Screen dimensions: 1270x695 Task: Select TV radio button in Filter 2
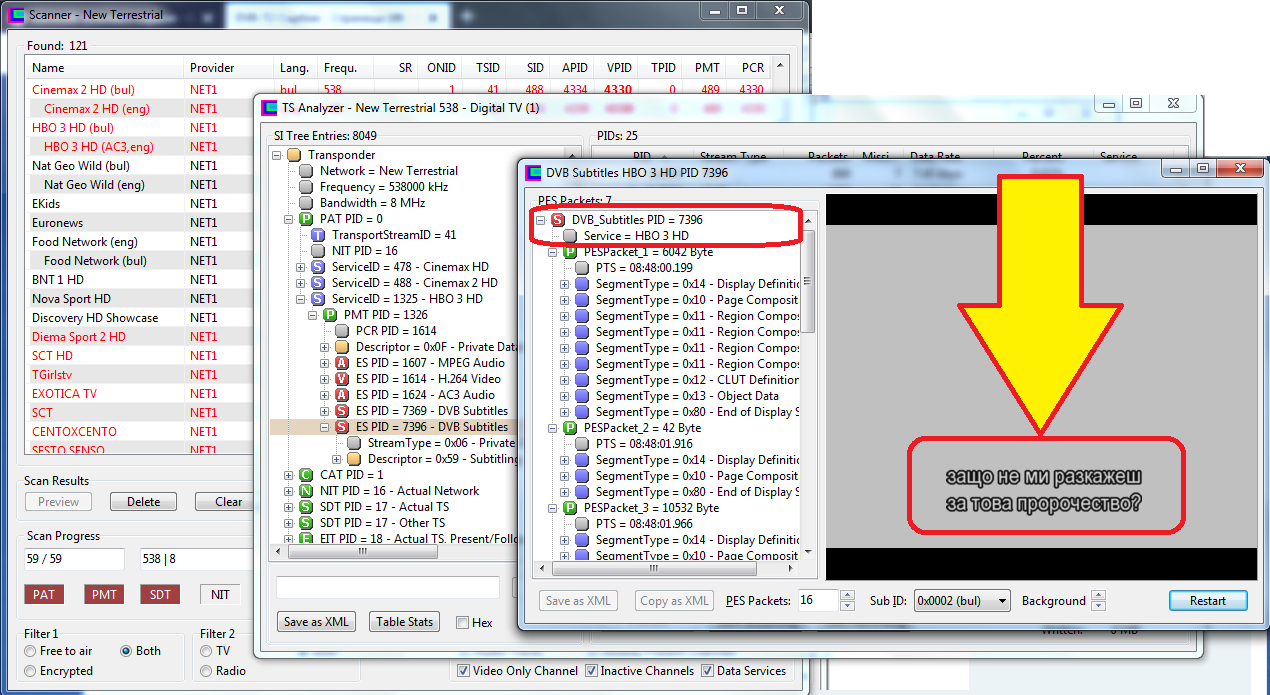[206, 651]
